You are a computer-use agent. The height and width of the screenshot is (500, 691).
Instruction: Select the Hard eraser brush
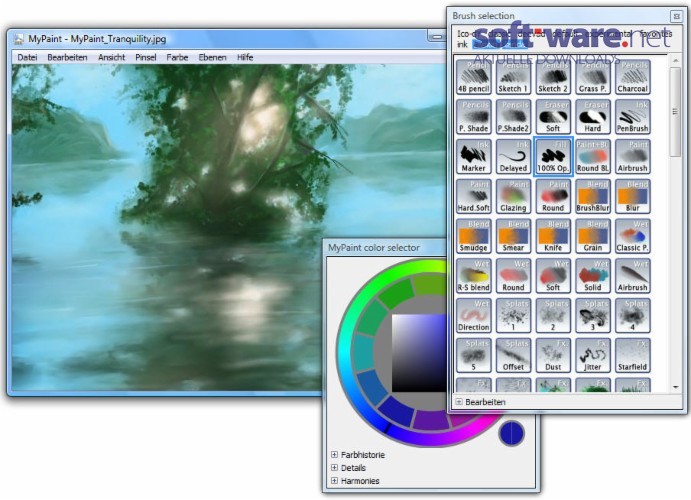pos(592,116)
